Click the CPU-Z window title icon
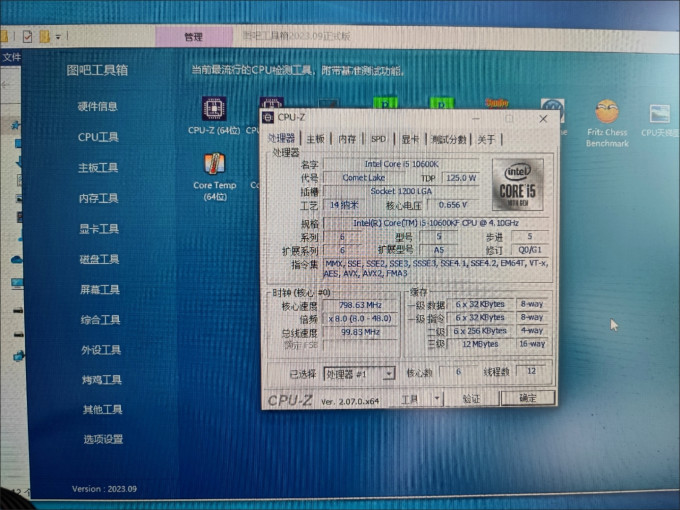Viewport: 680px width, 510px height. (x=268, y=118)
